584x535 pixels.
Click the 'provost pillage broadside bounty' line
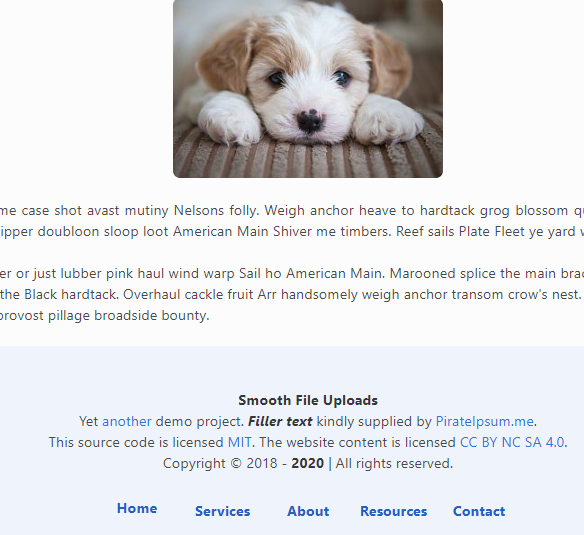[105, 316]
